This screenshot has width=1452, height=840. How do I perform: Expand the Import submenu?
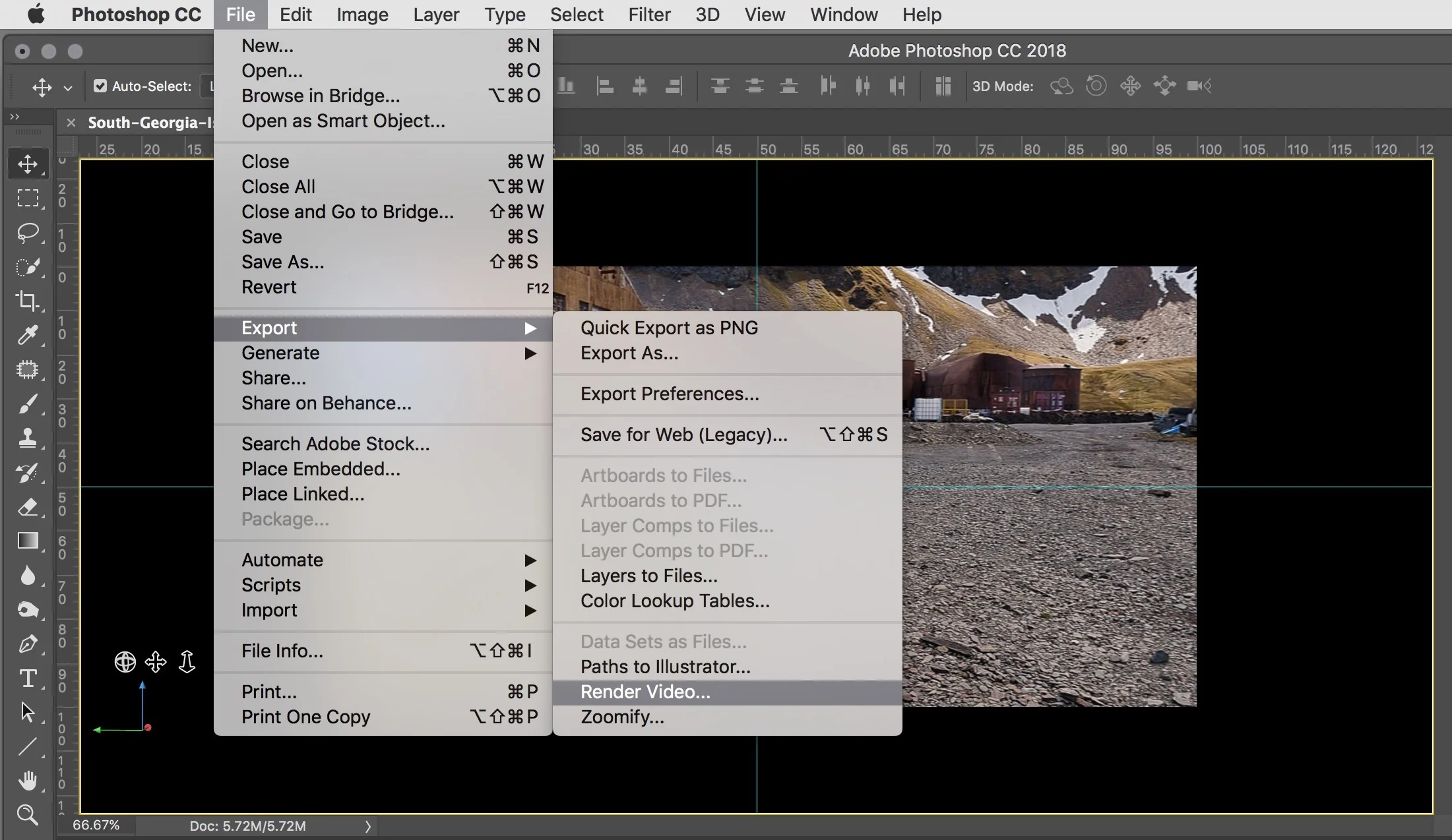[x=530, y=611]
